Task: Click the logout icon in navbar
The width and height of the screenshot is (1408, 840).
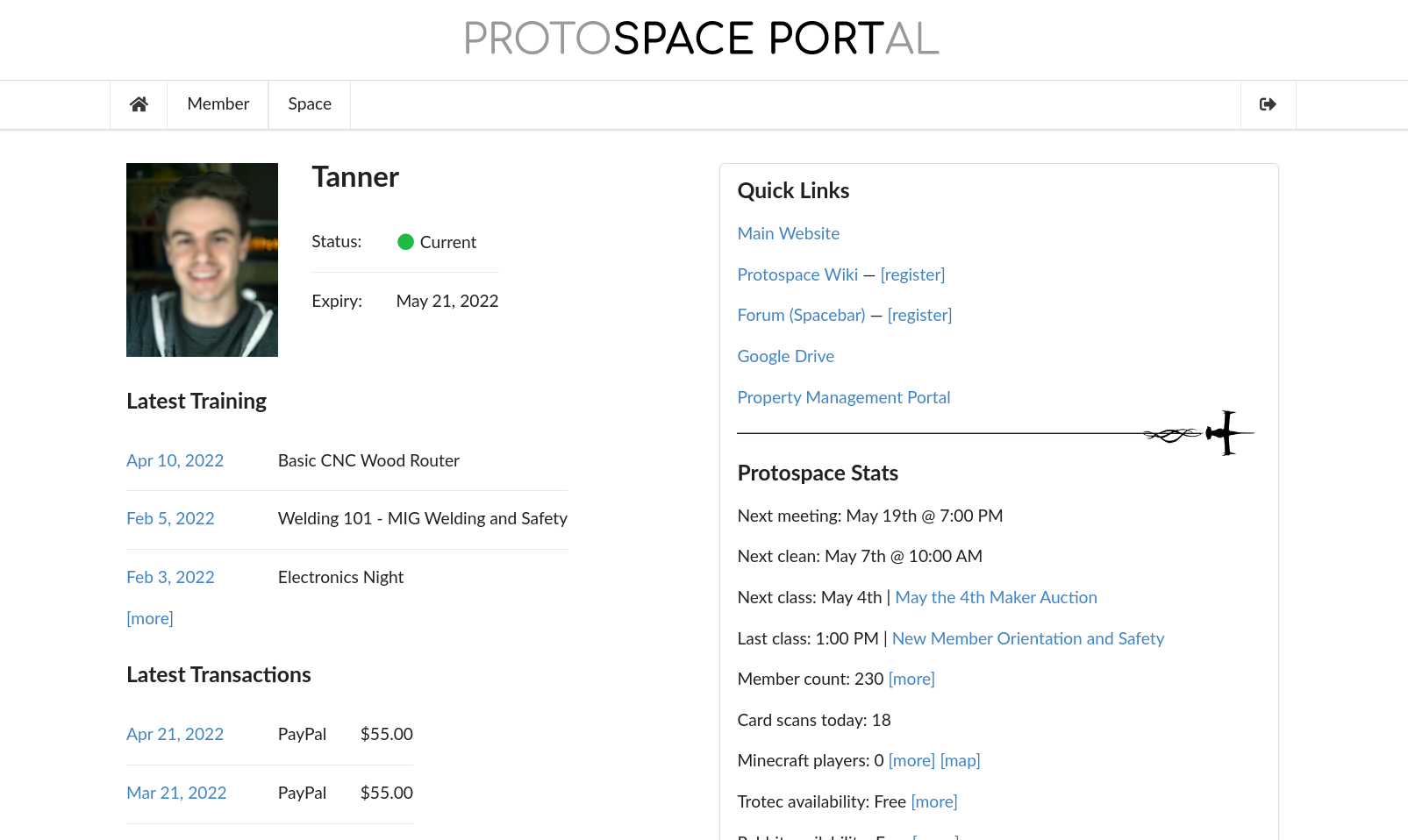Action: pos(1268,104)
